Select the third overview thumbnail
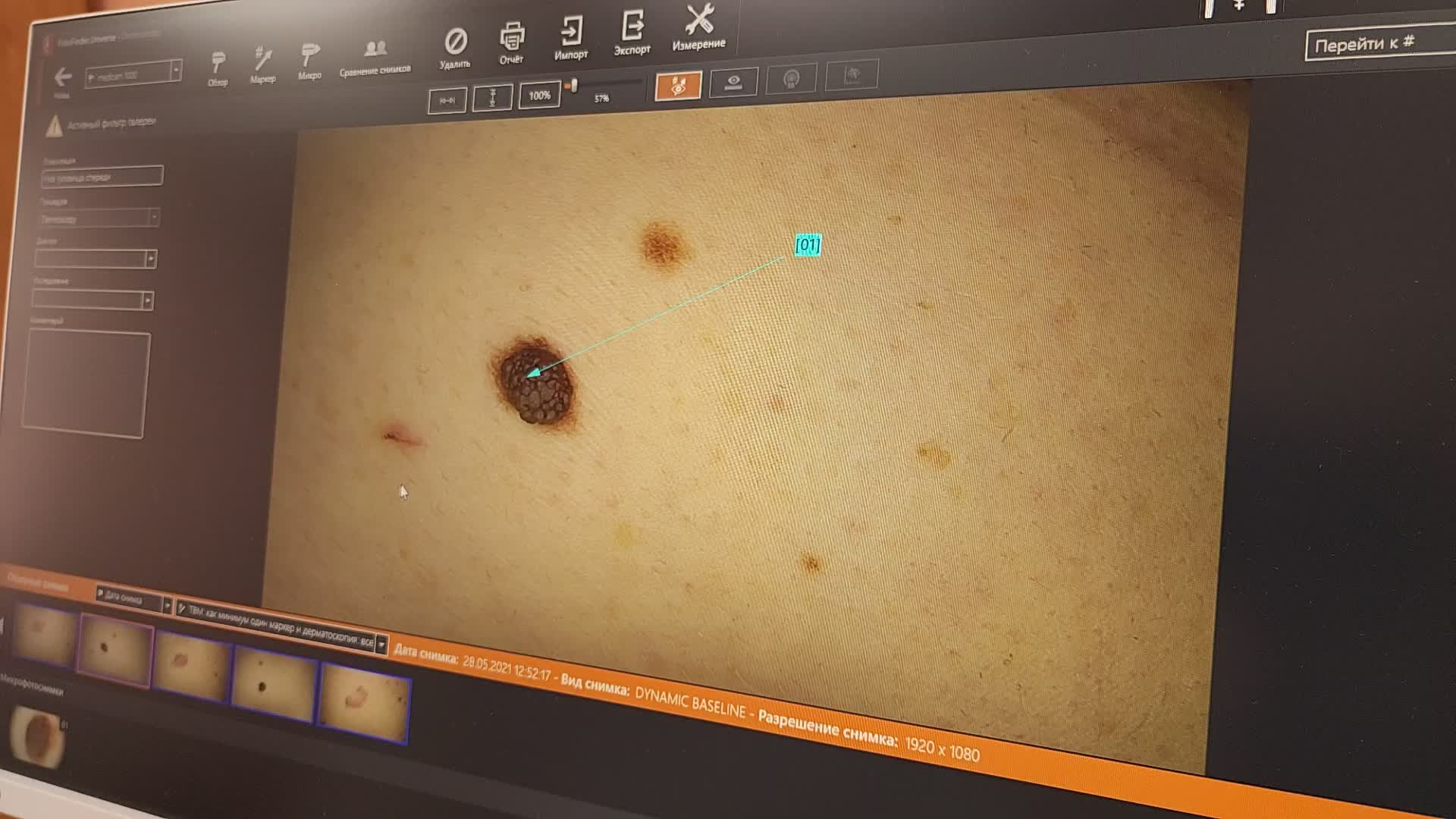 pyautogui.click(x=193, y=667)
